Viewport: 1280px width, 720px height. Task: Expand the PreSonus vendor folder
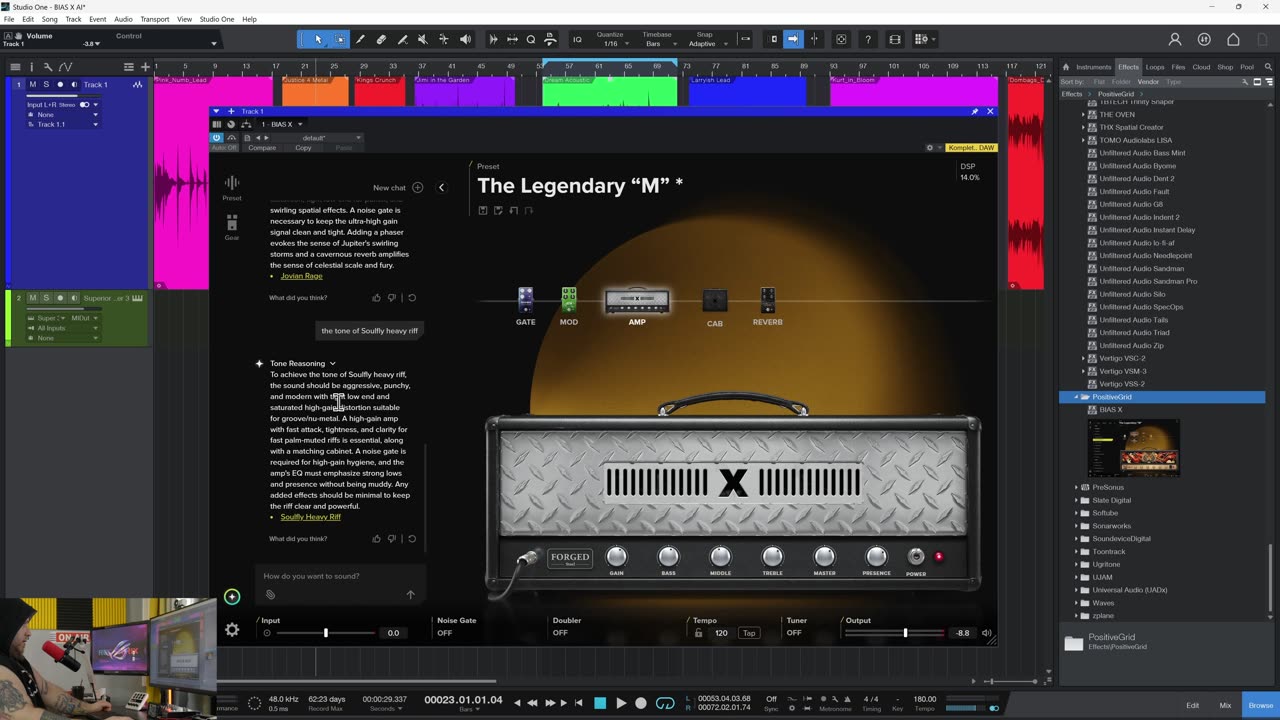(1077, 488)
